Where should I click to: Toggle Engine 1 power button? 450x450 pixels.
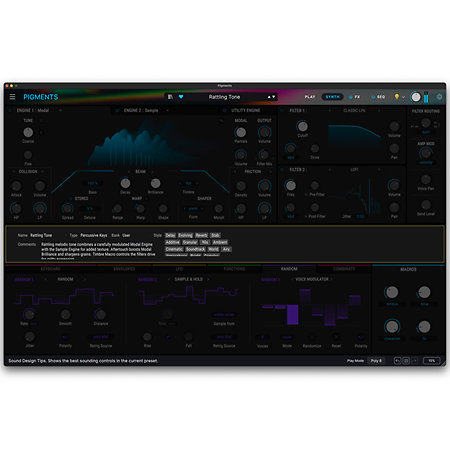10,110
